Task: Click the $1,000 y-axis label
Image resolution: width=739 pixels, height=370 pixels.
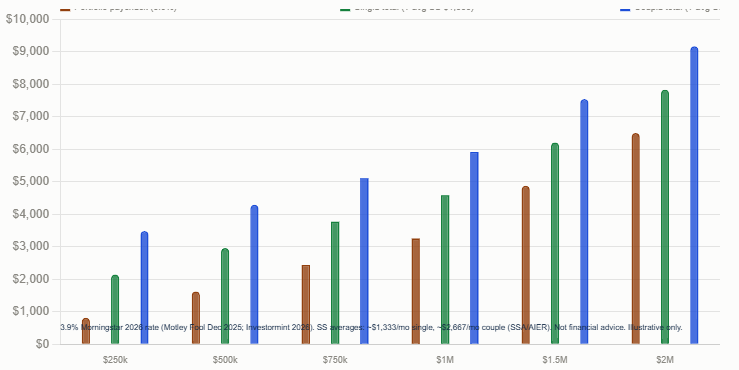Action: pyautogui.click(x=31, y=312)
